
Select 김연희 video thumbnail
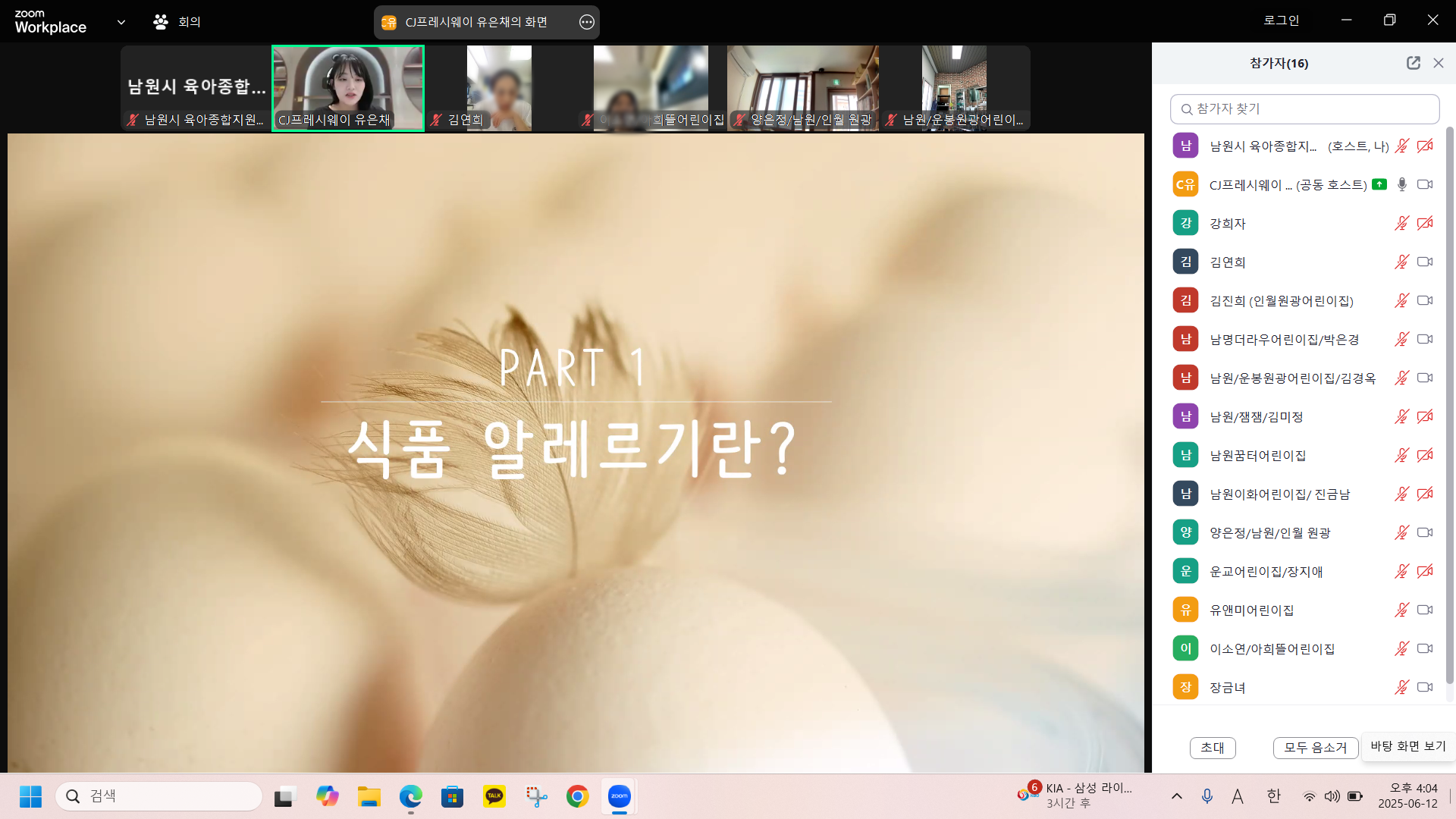pos(499,88)
